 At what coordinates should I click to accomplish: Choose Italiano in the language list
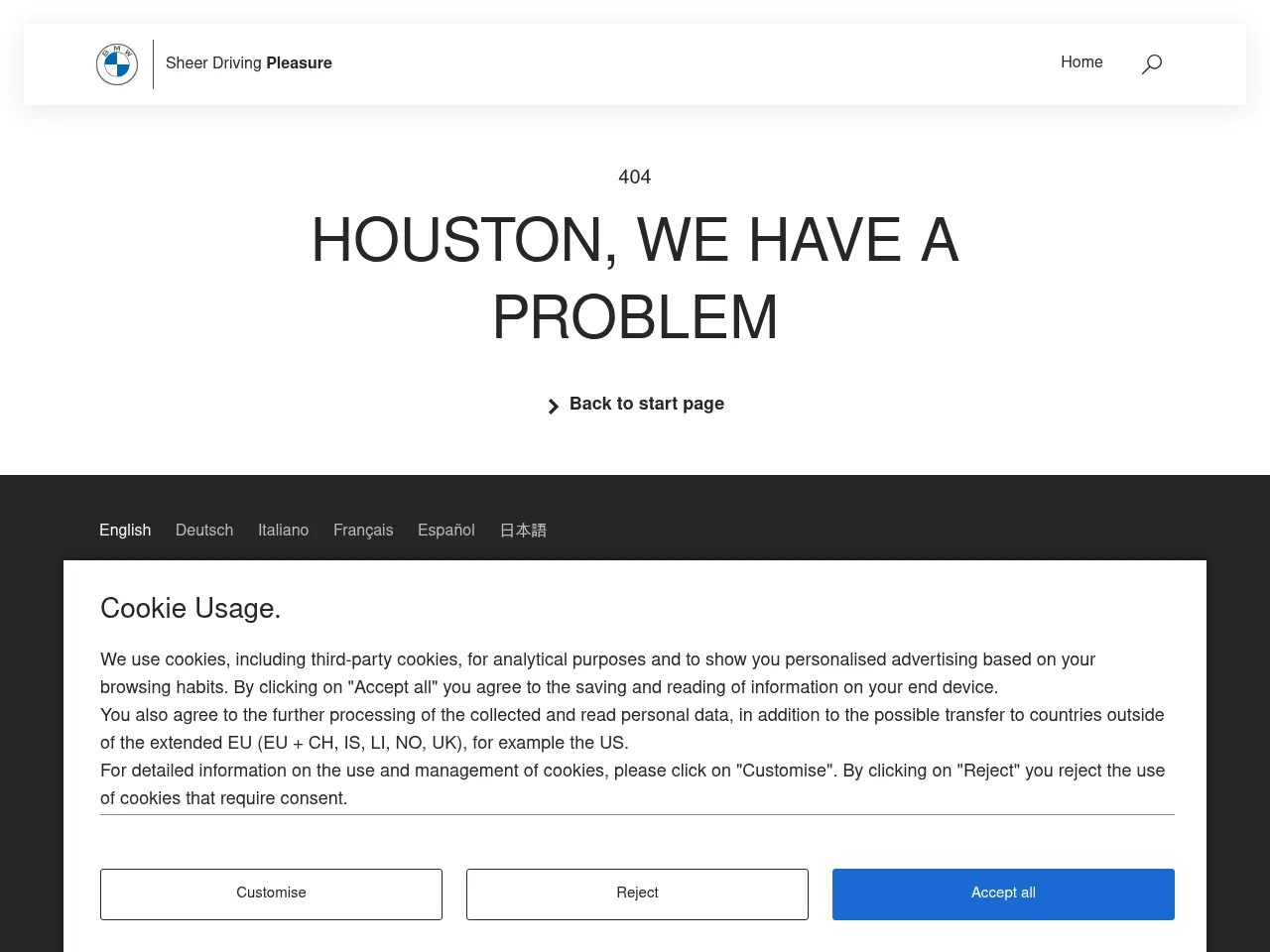(283, 531)
